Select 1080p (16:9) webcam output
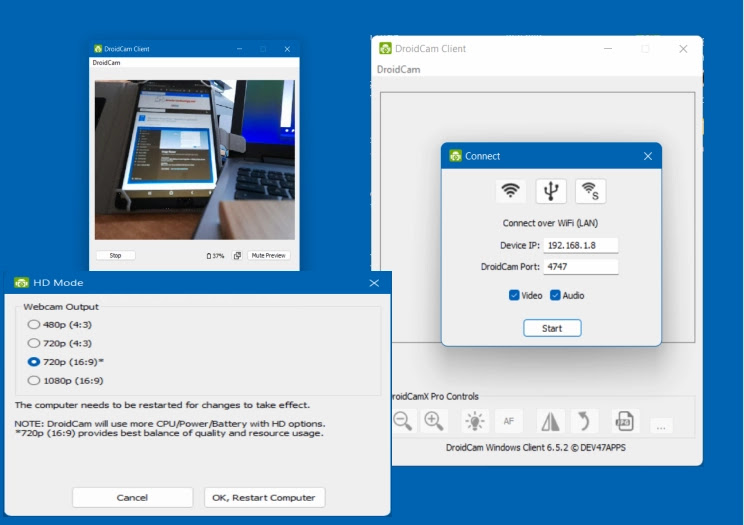744x525 pixels. click(33, 381)
